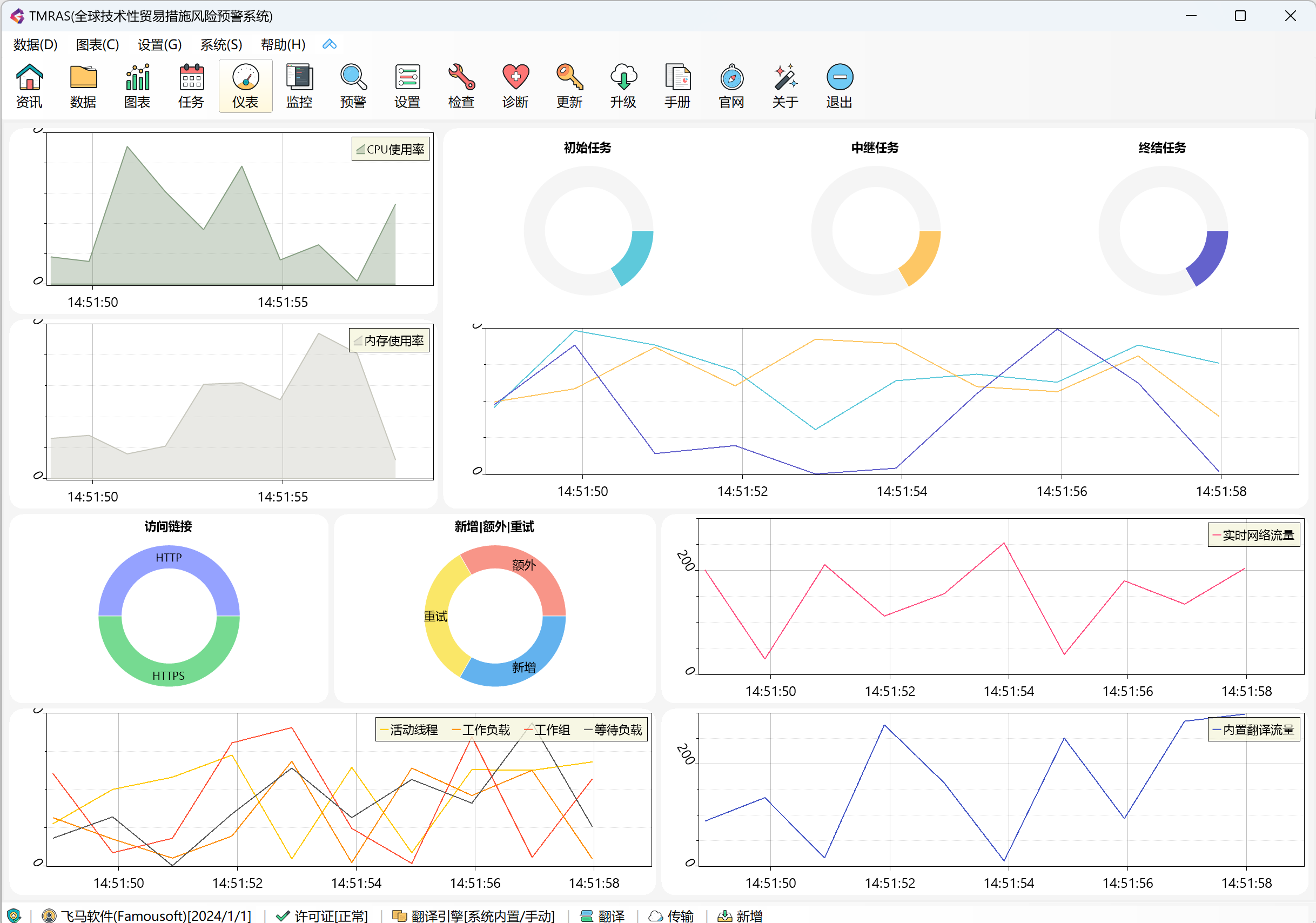The width and height of the screenshot is (1316, 923).
Task: Click the 内置翻译流量 legend entry
Action: click(x=1253, y=730)
